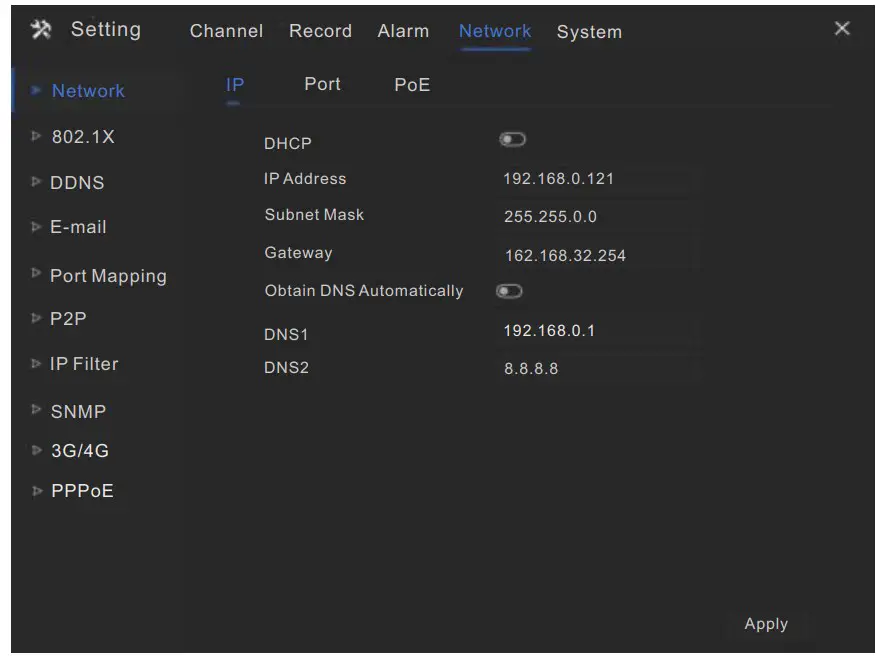Click the Setting tools icon
This screenshot has height=657, width=886.
(x=41, y=30)
